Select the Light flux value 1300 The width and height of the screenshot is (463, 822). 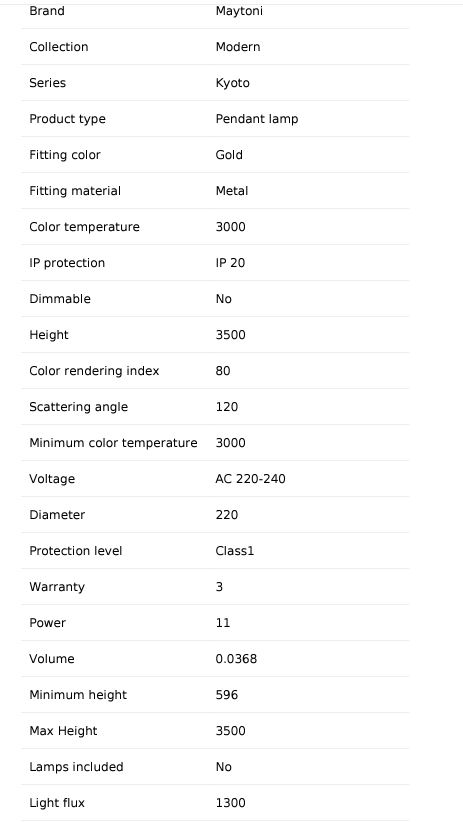pyautogui.click(x=230, y=803)
